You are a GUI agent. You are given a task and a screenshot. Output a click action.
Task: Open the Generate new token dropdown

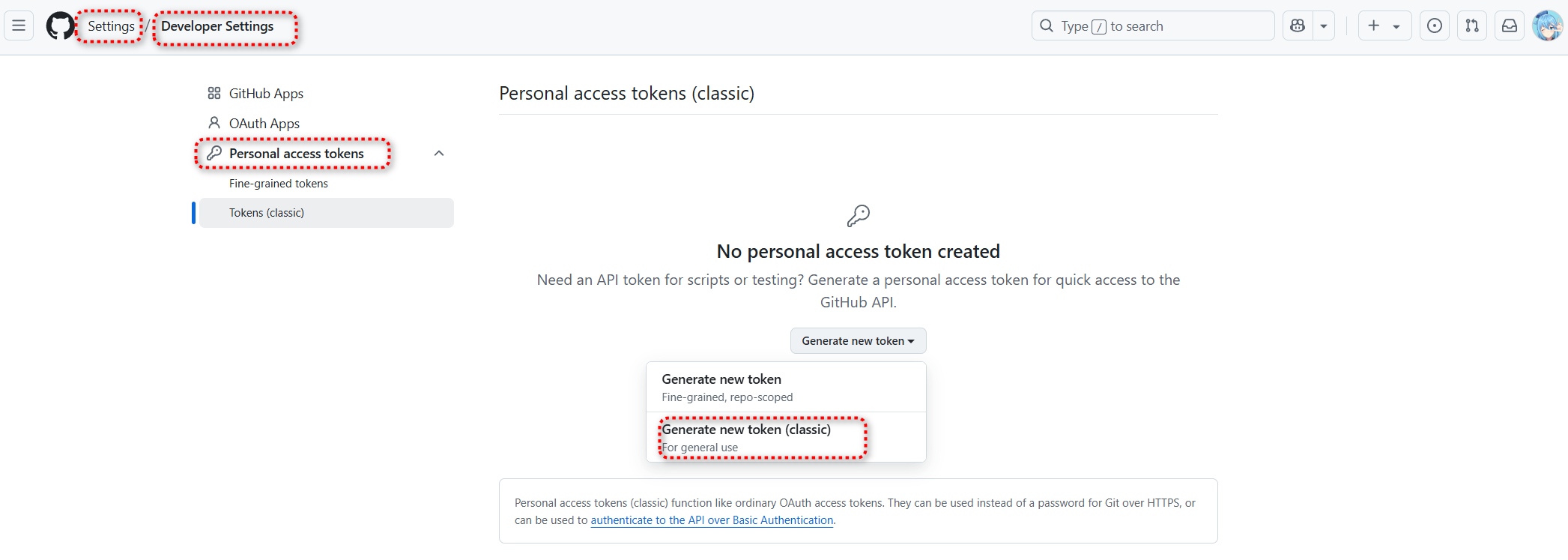(858, 340)
